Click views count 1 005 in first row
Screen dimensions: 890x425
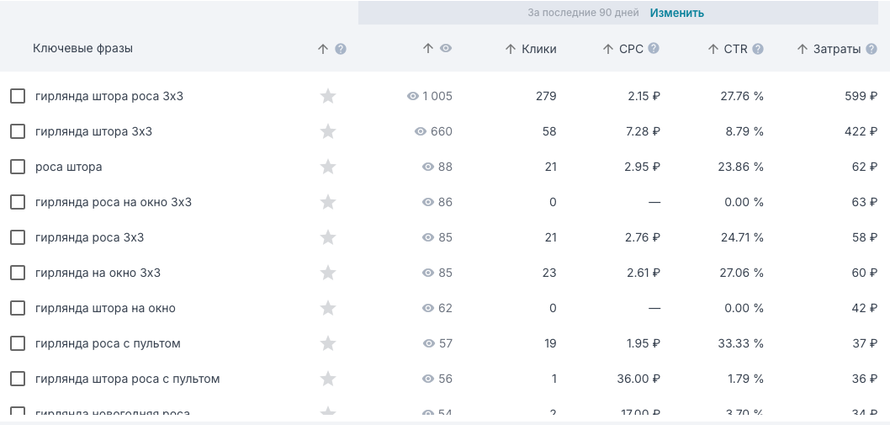[437, 96]
